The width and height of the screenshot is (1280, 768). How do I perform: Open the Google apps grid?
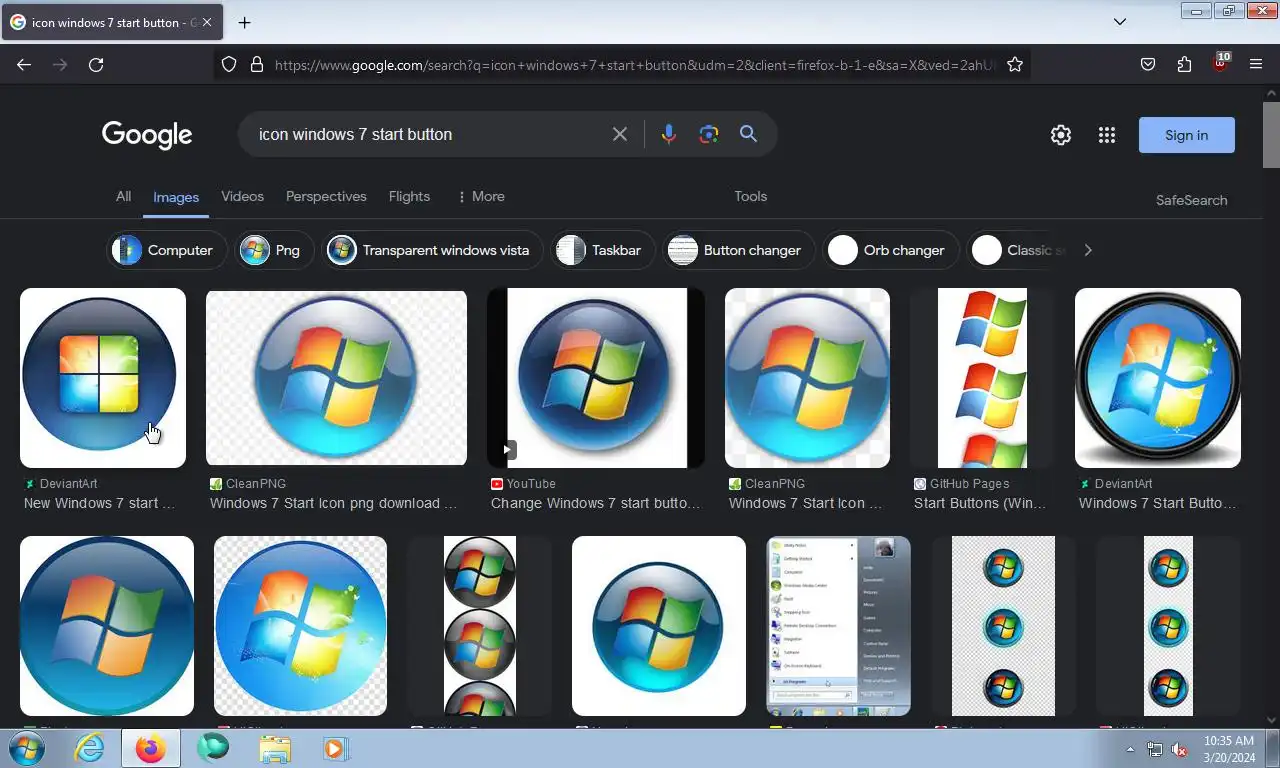(x=1106, y=135)
